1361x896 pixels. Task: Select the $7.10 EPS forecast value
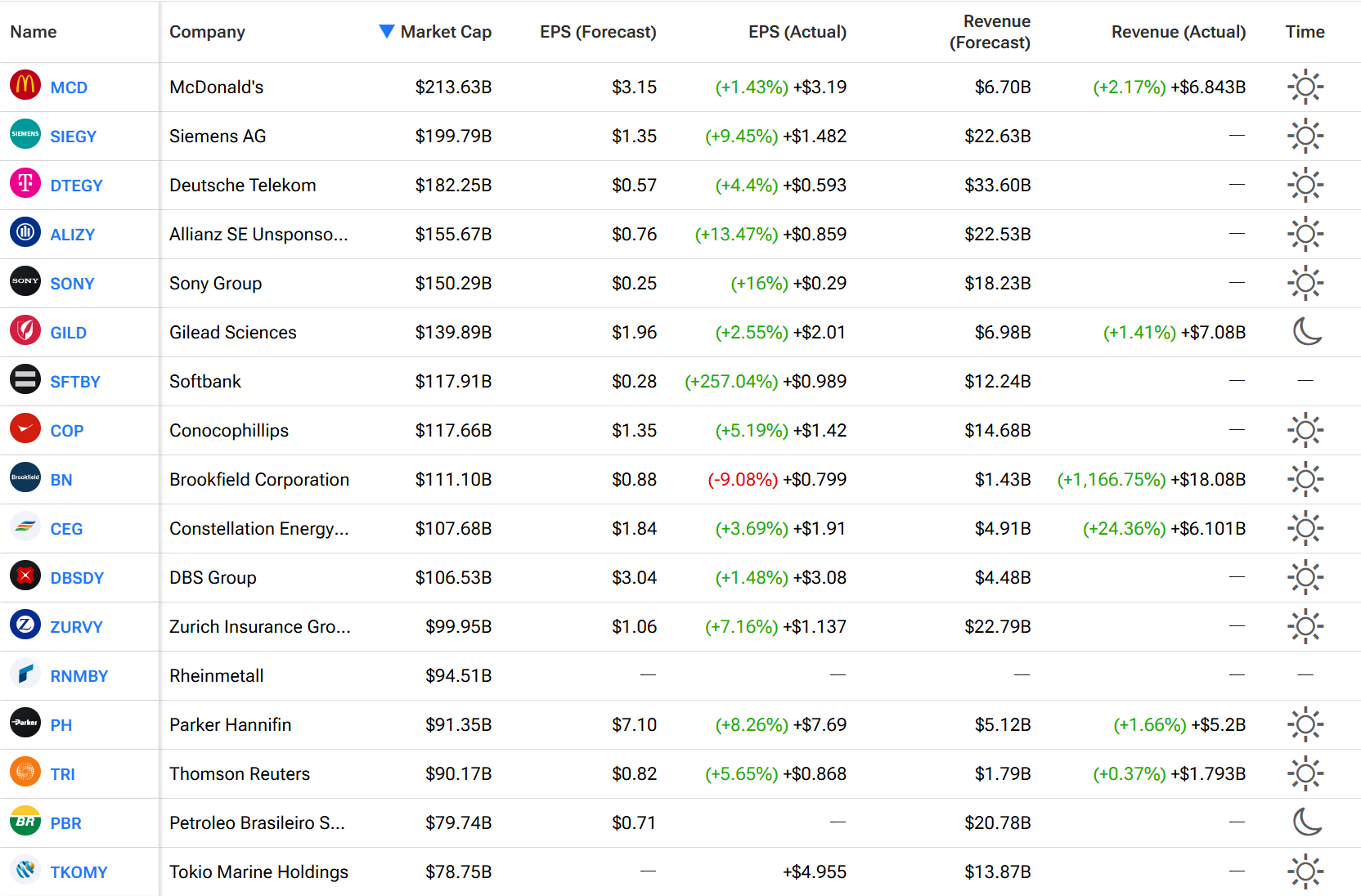coord(634,725)
